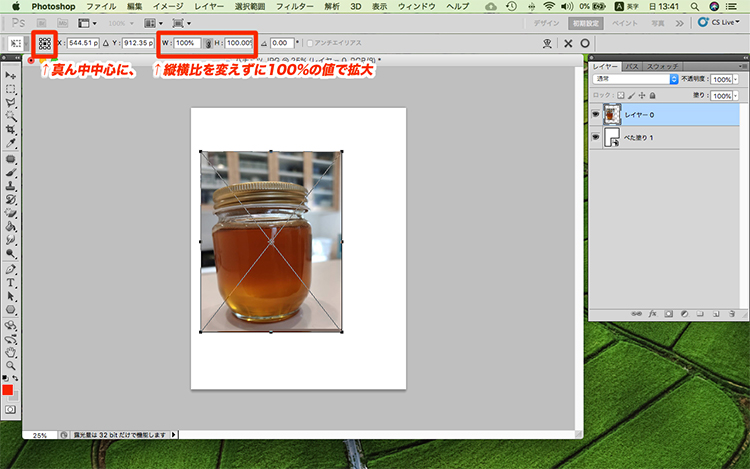Toggle the アンチエイリアス checkbox
Image resolution: width=750 pixels, height=469 pixels.
pyautogui.click(x=309, y=43)
